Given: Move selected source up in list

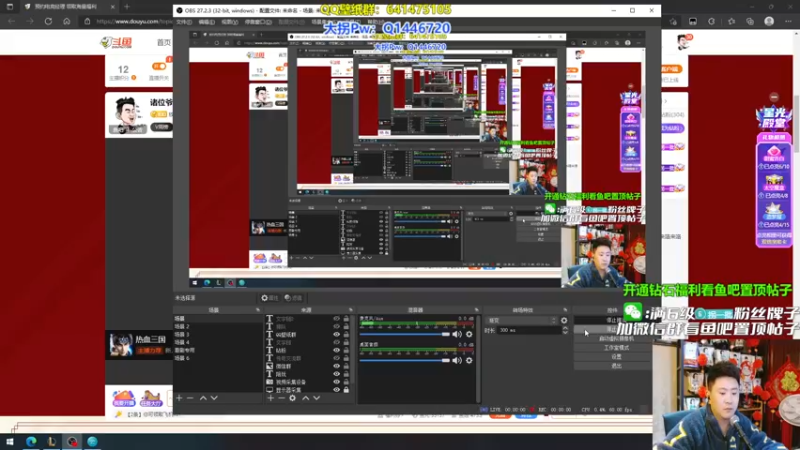Looking at the screenshot, I should pos(306,398).
